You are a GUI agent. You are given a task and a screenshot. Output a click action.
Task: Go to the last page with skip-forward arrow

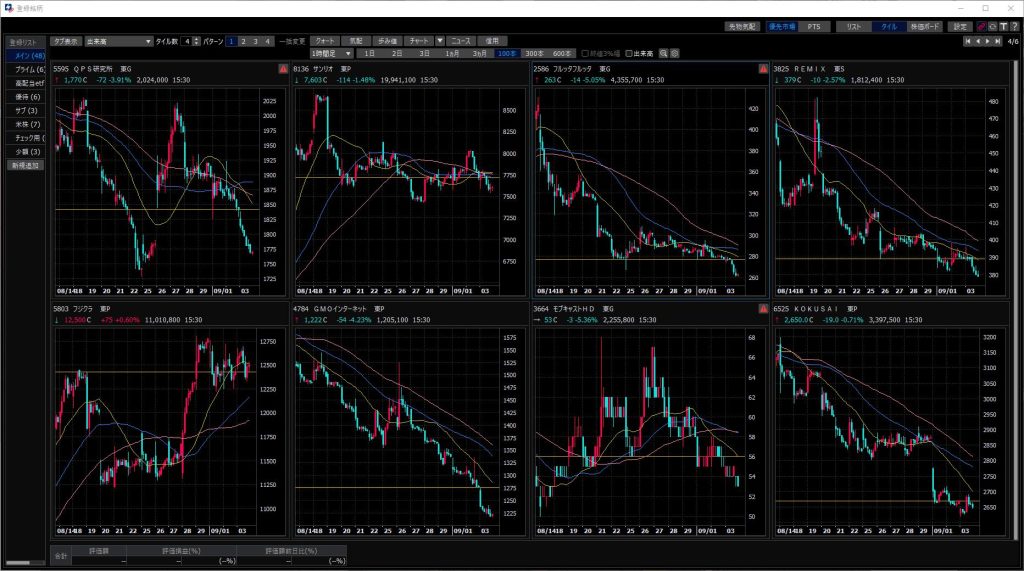pyautogui.click(x=998, y=41)
